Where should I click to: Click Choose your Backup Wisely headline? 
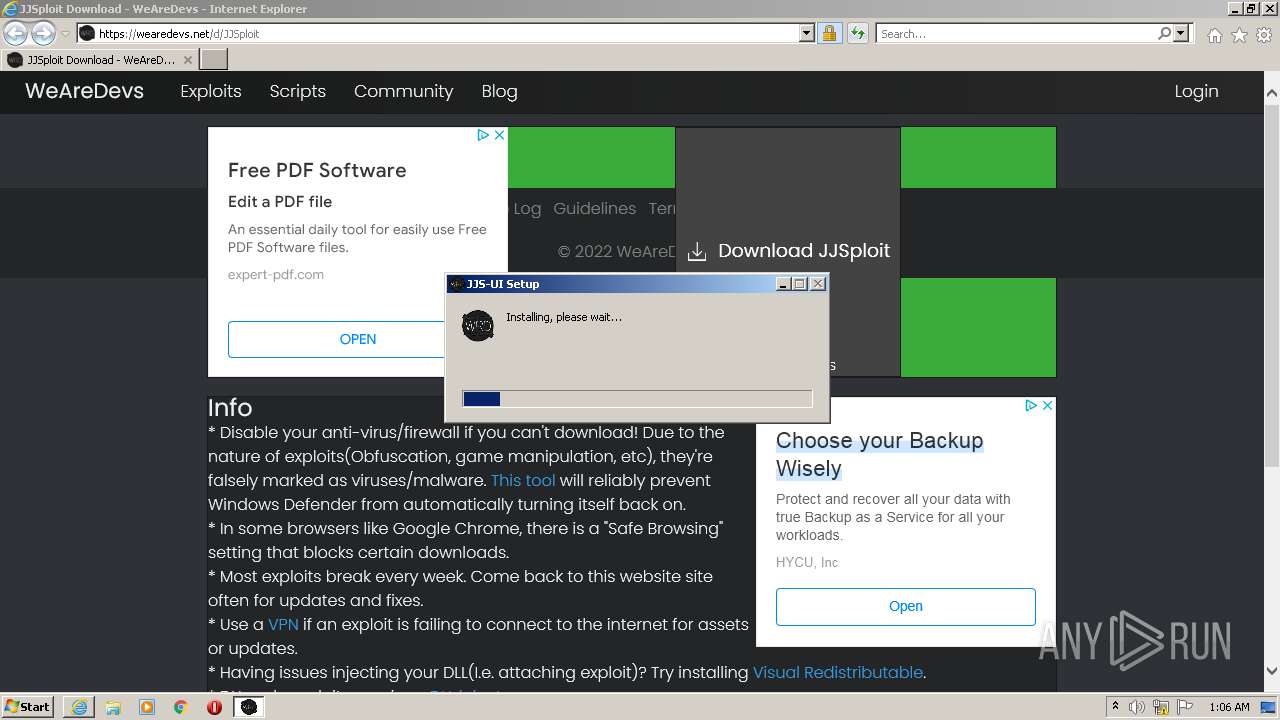(879, 454)
